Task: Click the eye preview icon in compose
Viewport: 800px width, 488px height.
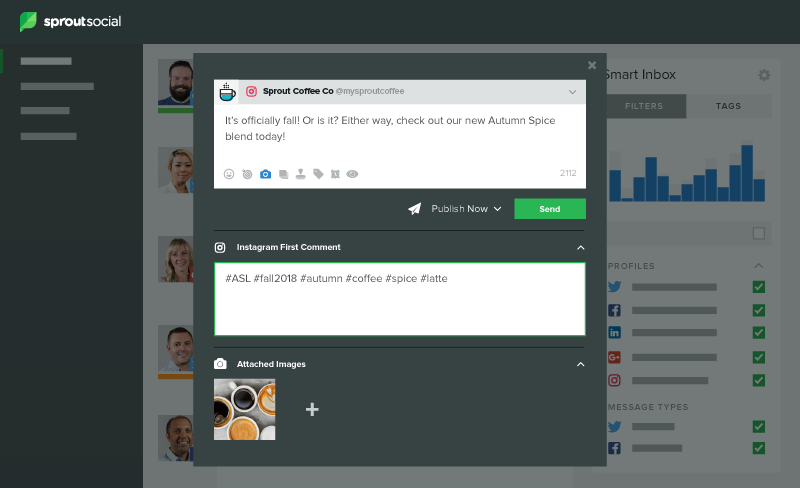Action: (352, 174)
